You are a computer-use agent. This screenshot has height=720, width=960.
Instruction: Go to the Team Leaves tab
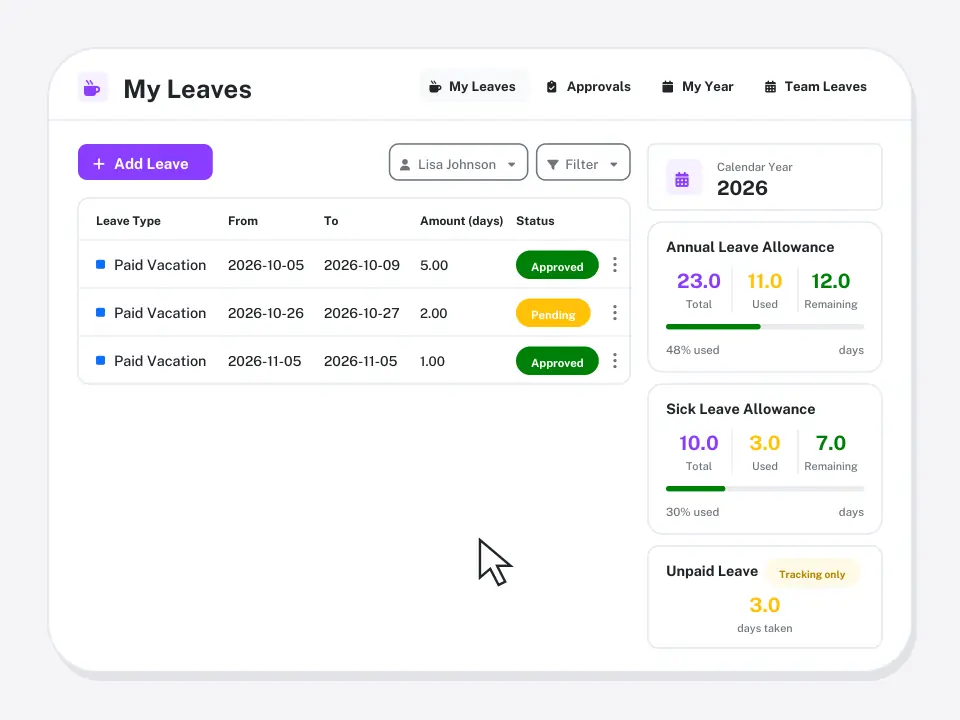pos(816,86)
